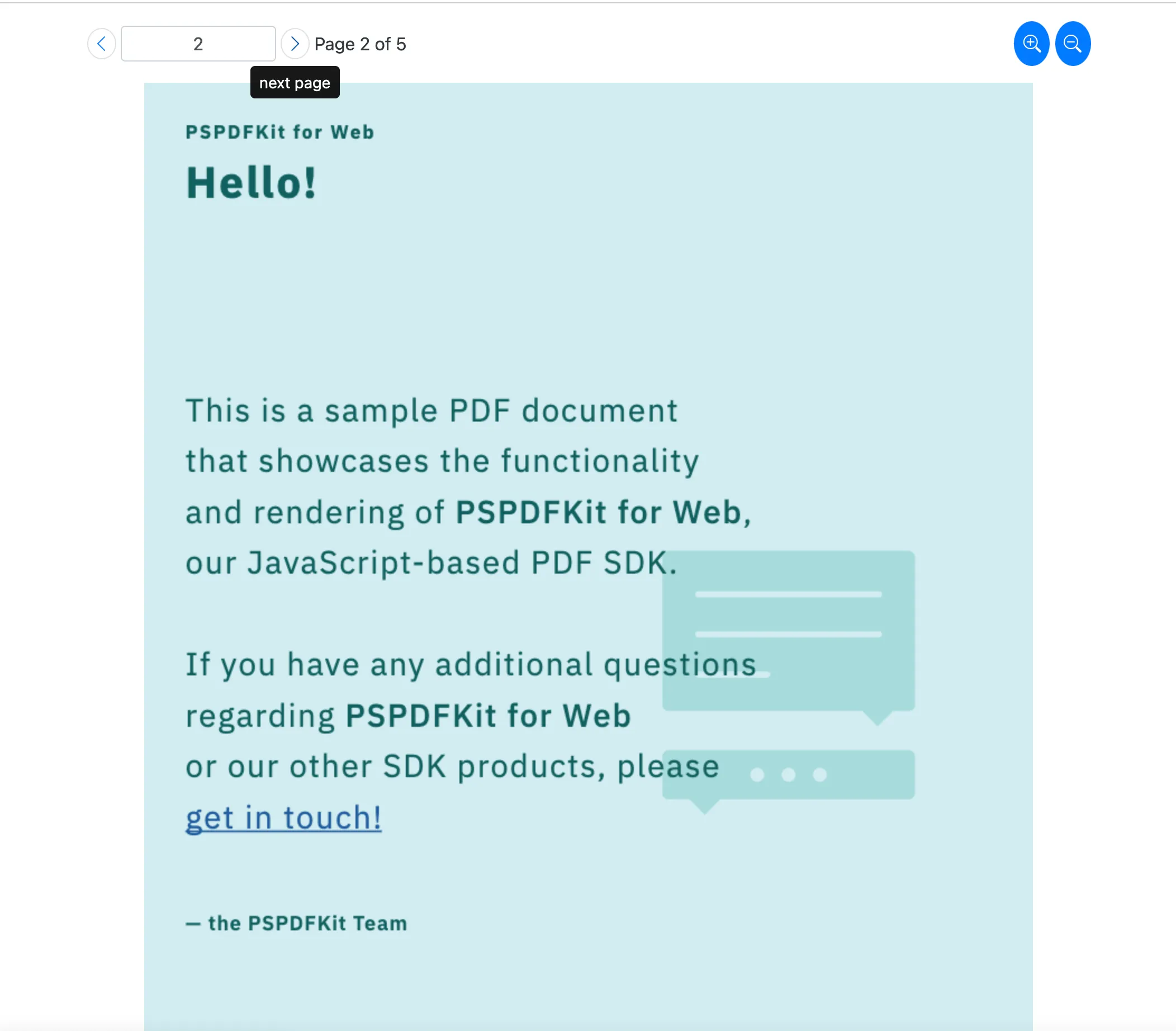Image resolution: width=1176 pixels, height=1031 pixels.
Task: Click the magnifier-minus zoom button
Action: (1073, 43)
